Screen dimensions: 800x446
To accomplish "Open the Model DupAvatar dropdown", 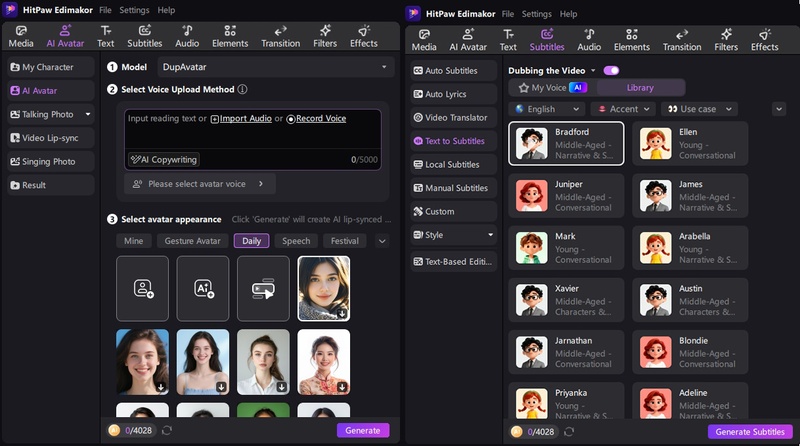I will [276, 67].
